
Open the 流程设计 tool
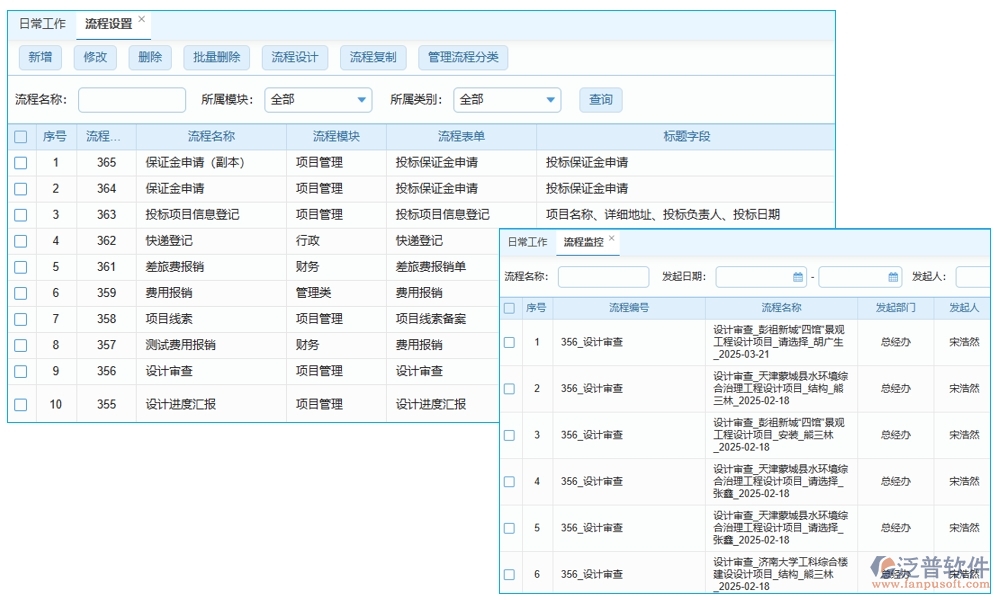coord(295,58)
